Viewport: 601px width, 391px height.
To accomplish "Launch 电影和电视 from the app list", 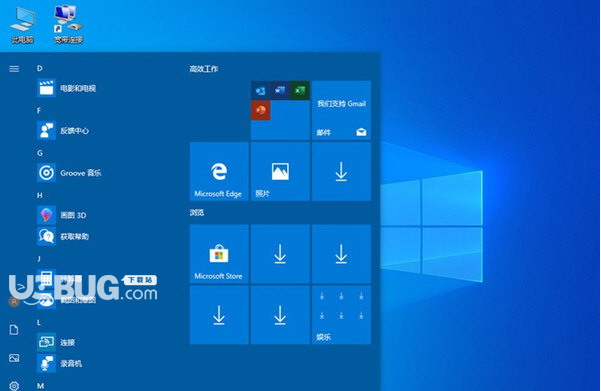I will (x=67, y=88).
